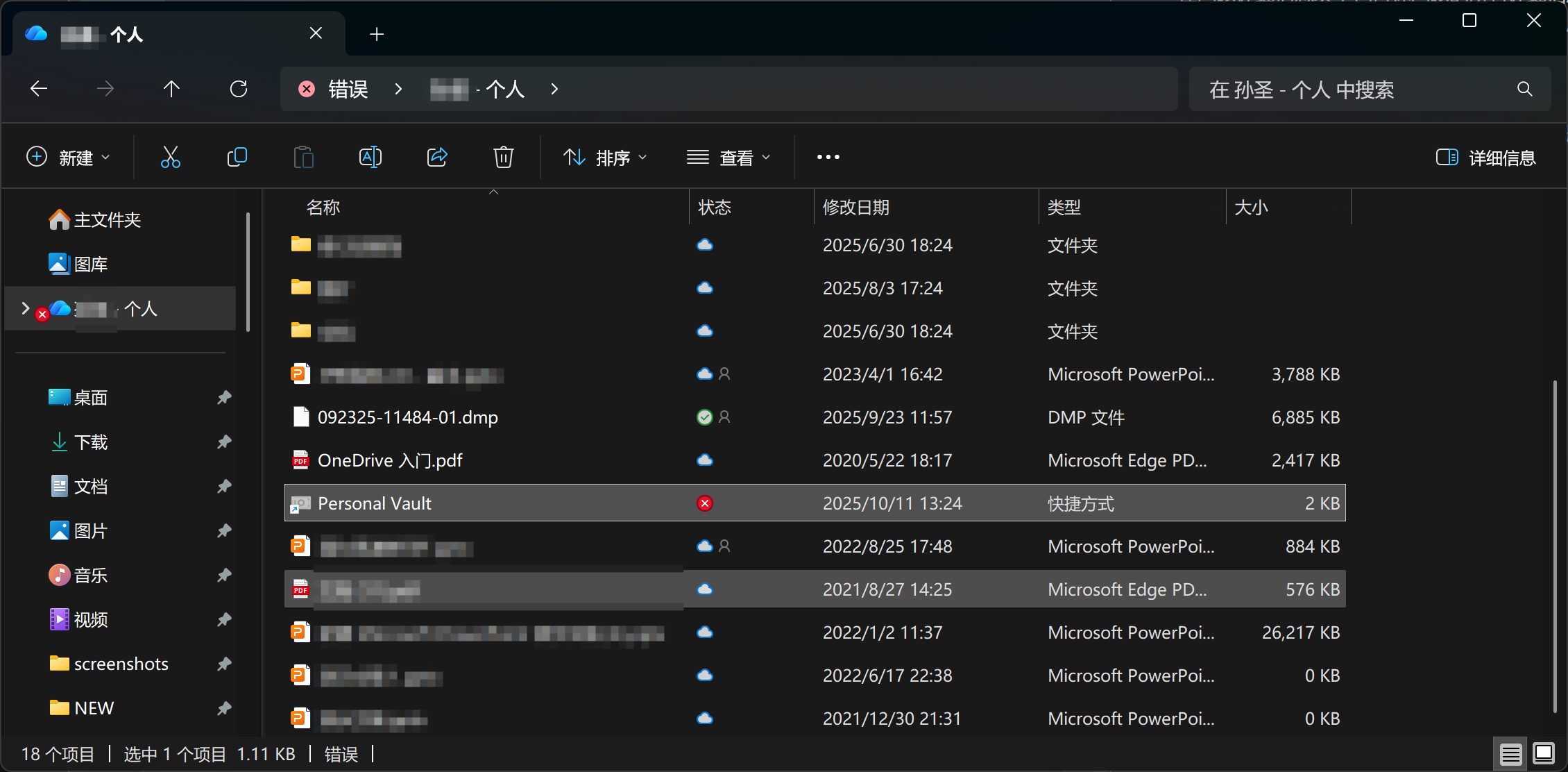Click the Delete trash can icon
The width and height of the screenshot is (1568, 772).
click(503, 158)
